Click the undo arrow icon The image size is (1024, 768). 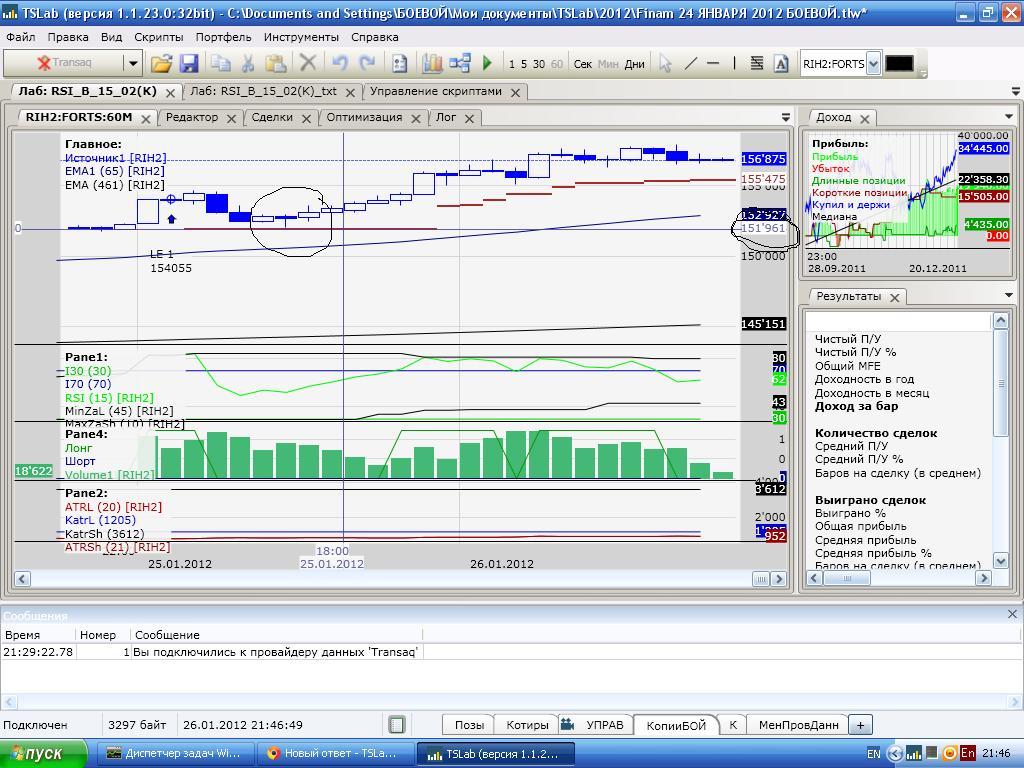coord(339,63)
